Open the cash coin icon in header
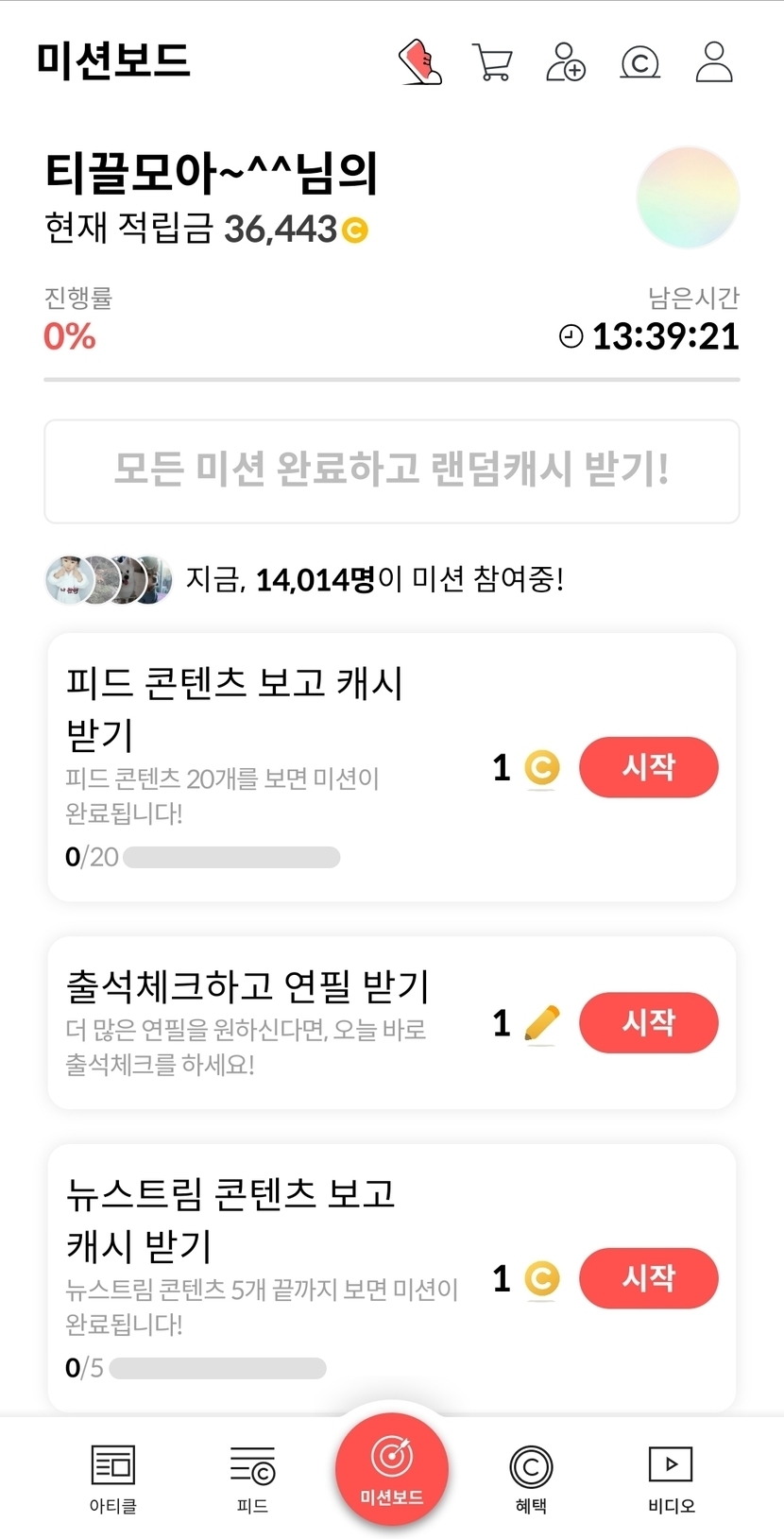This screenshot has width=784, height=1539. pos(639,62)
